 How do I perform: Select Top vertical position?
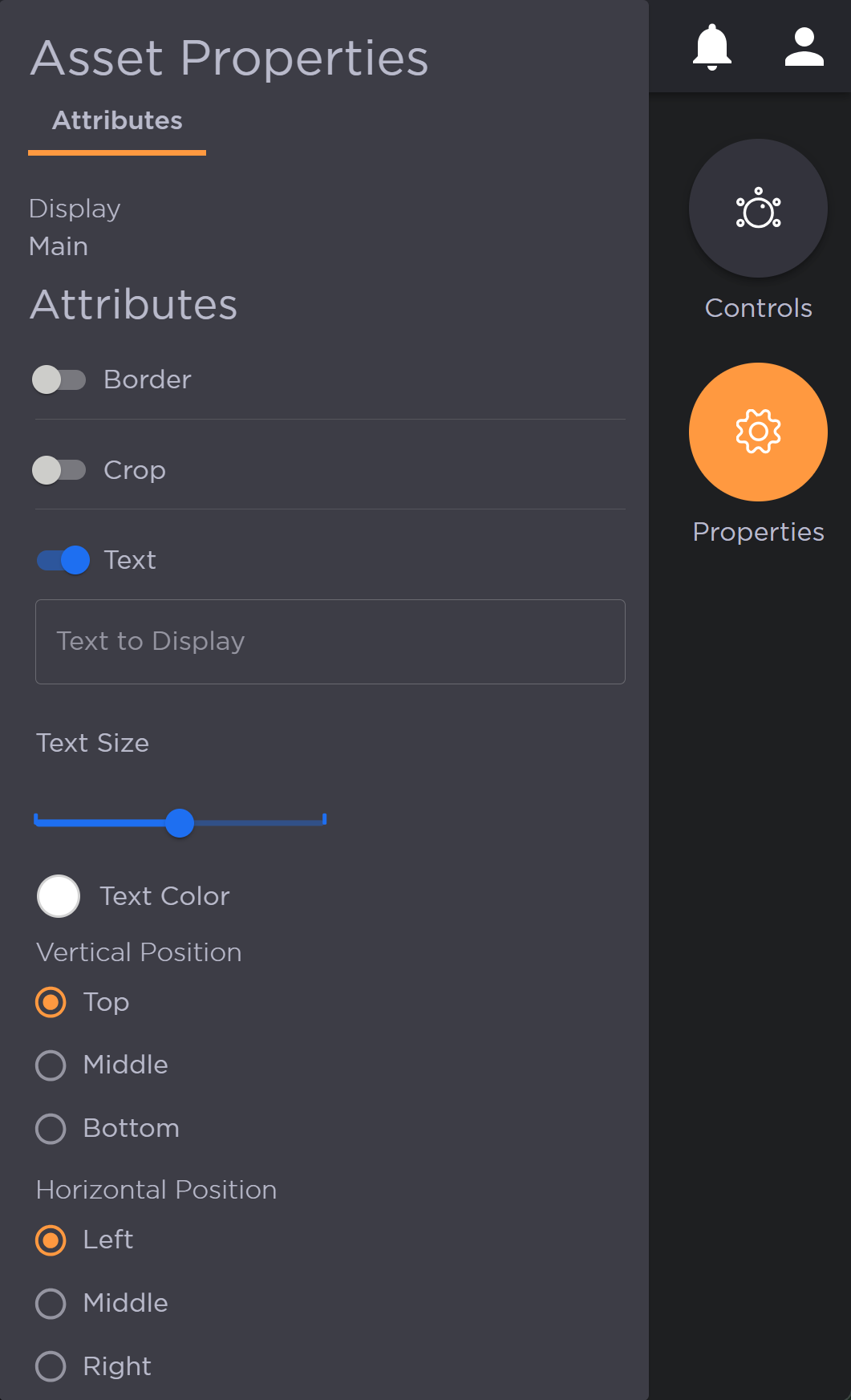[50, 1002]
